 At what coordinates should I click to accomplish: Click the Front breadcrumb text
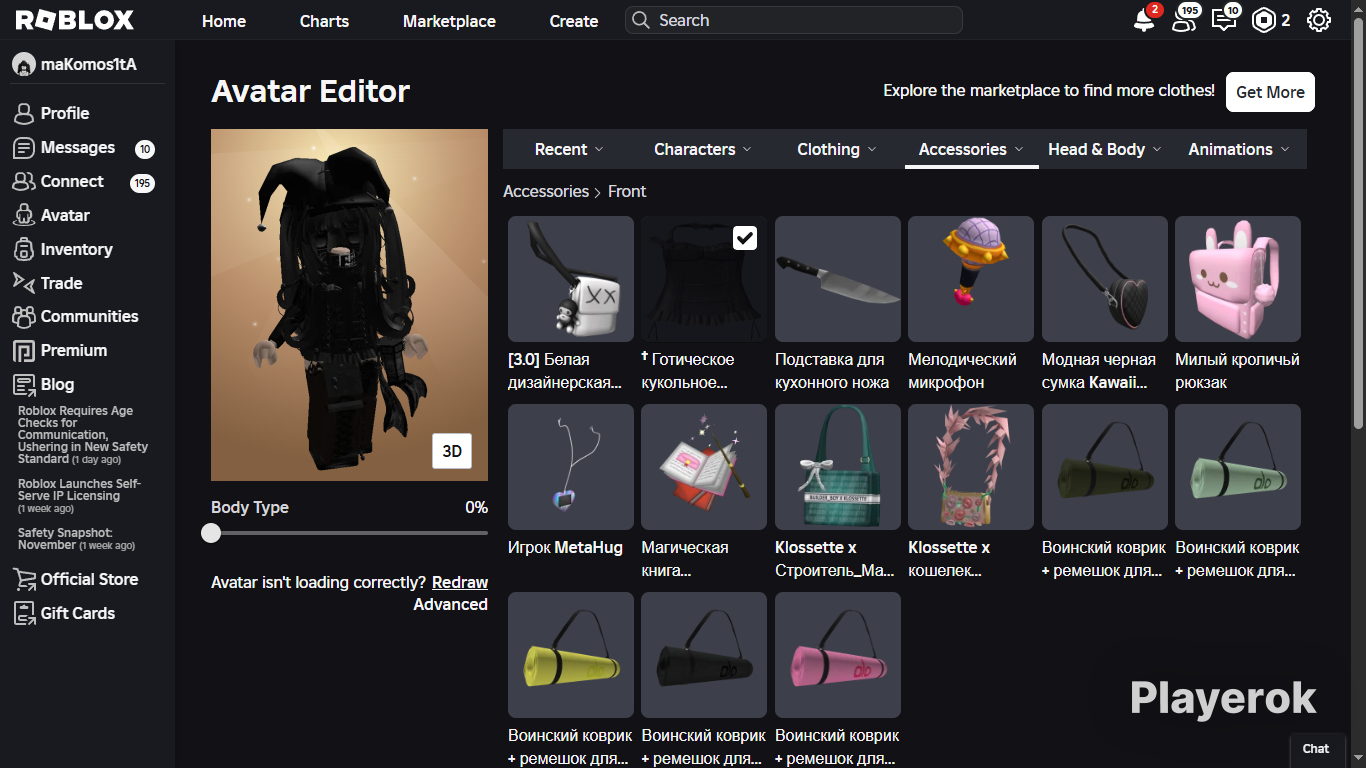(x=627, y=191)
